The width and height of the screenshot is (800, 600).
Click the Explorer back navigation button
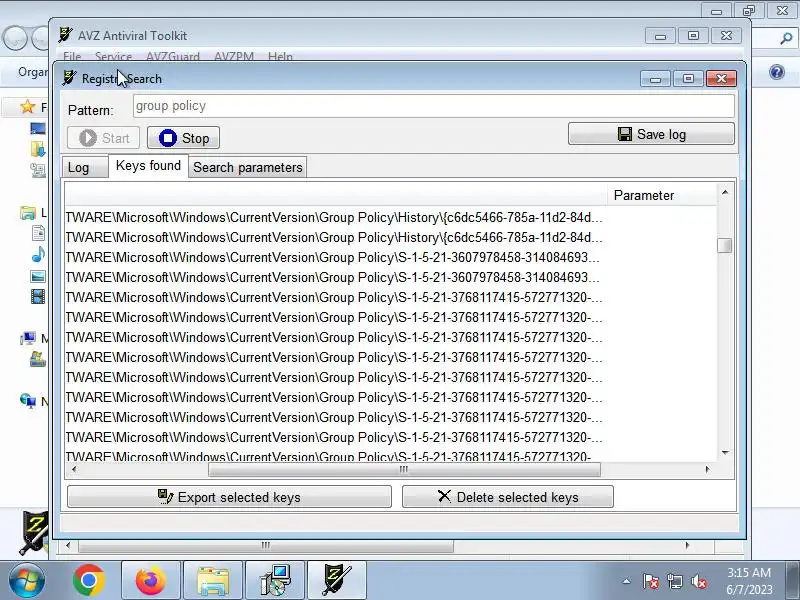[x=15, y=38]
